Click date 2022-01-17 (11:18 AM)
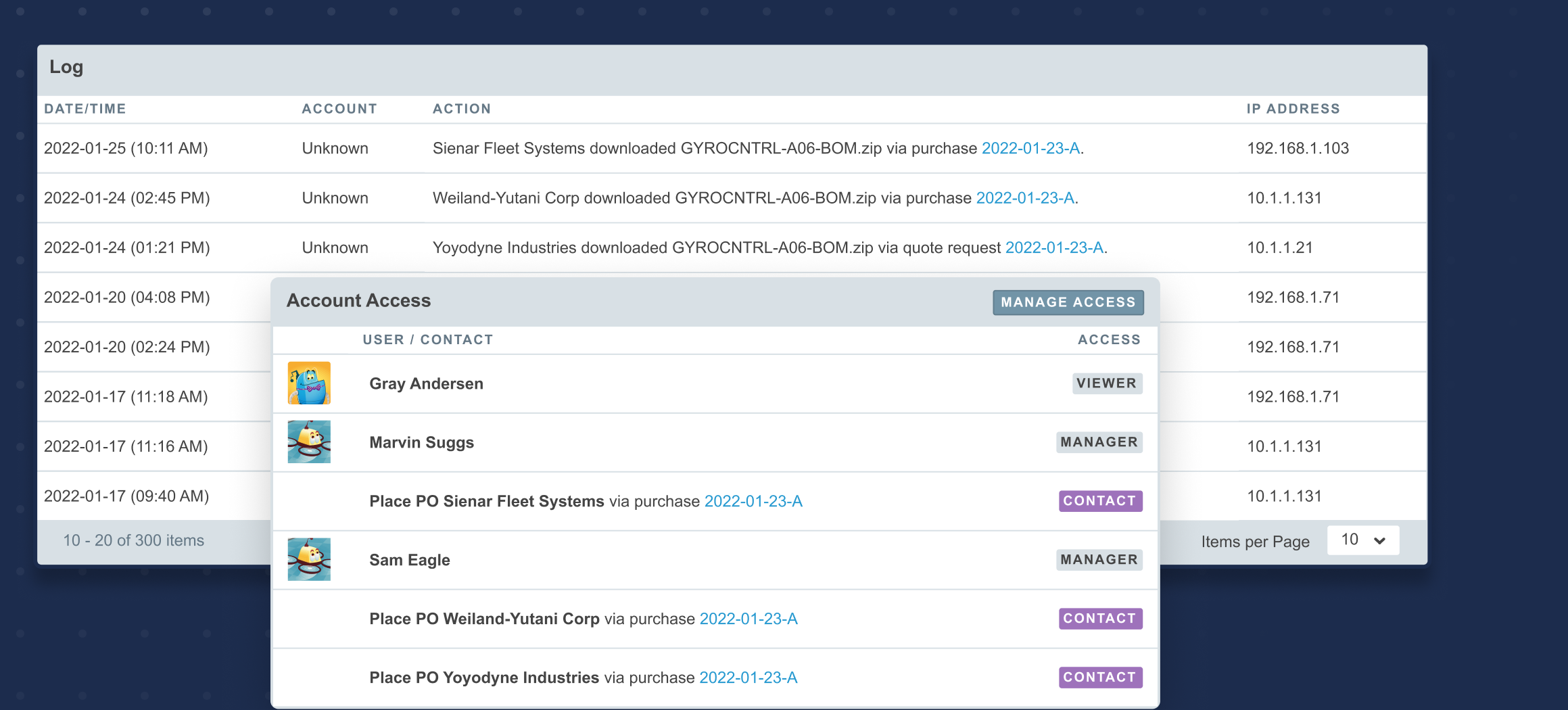1568x710 pixels. (126, 397)
